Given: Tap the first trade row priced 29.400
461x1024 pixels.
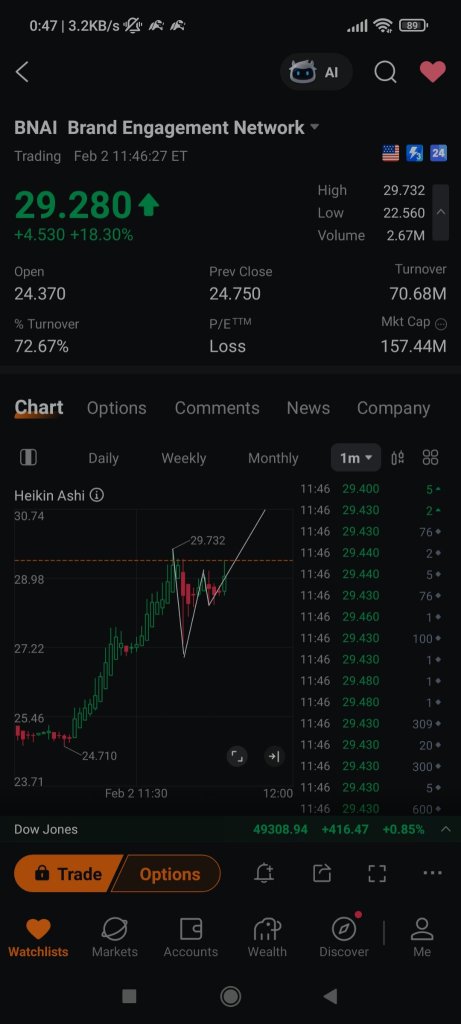Looking at the screenshot, I should point(371,489).
